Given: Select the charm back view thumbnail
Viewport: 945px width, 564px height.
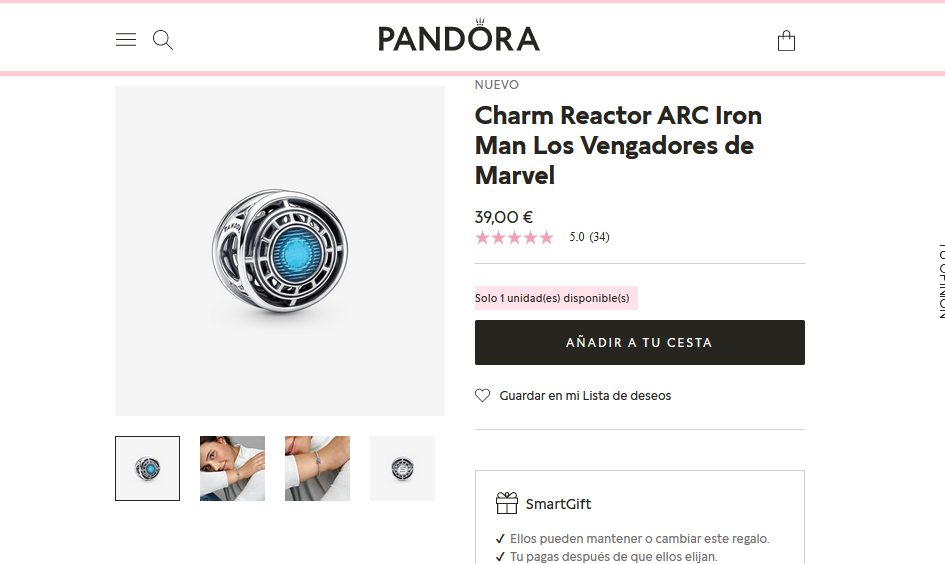Looking at the screenshot, I should click(403, 468).
